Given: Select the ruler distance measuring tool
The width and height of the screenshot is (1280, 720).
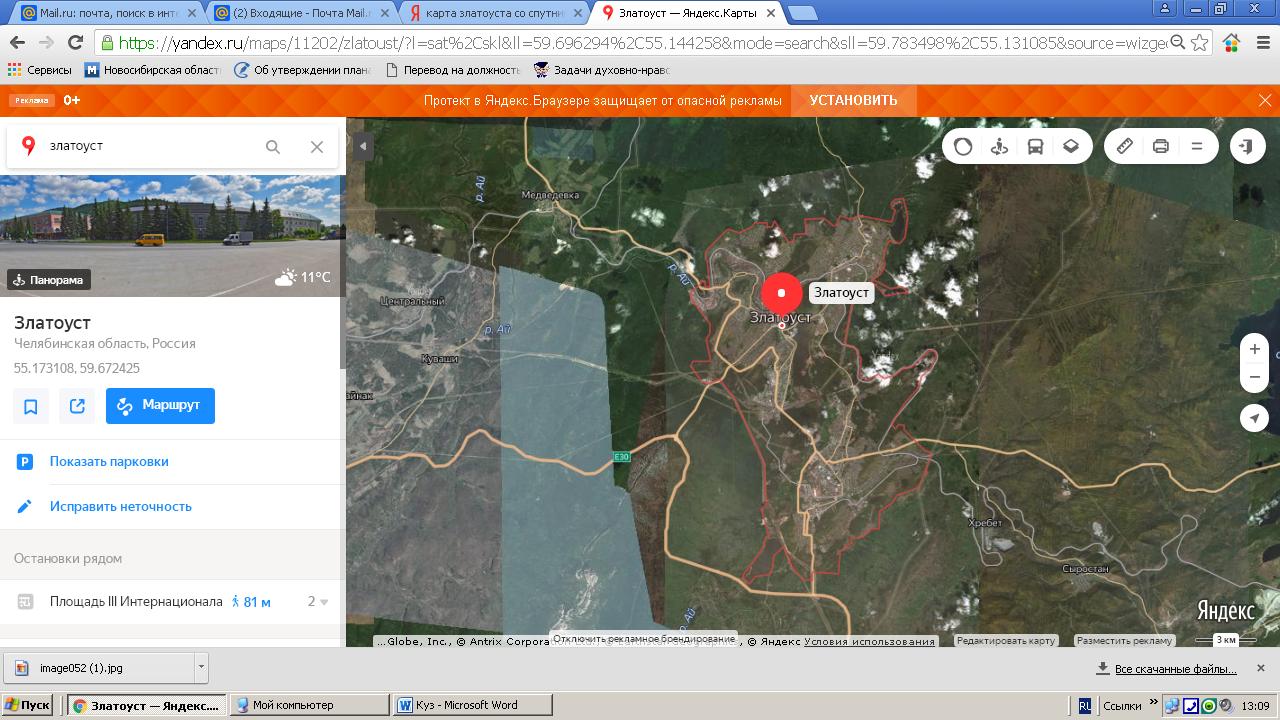Looking at the screenshot, I should [x=1125, y=146].
